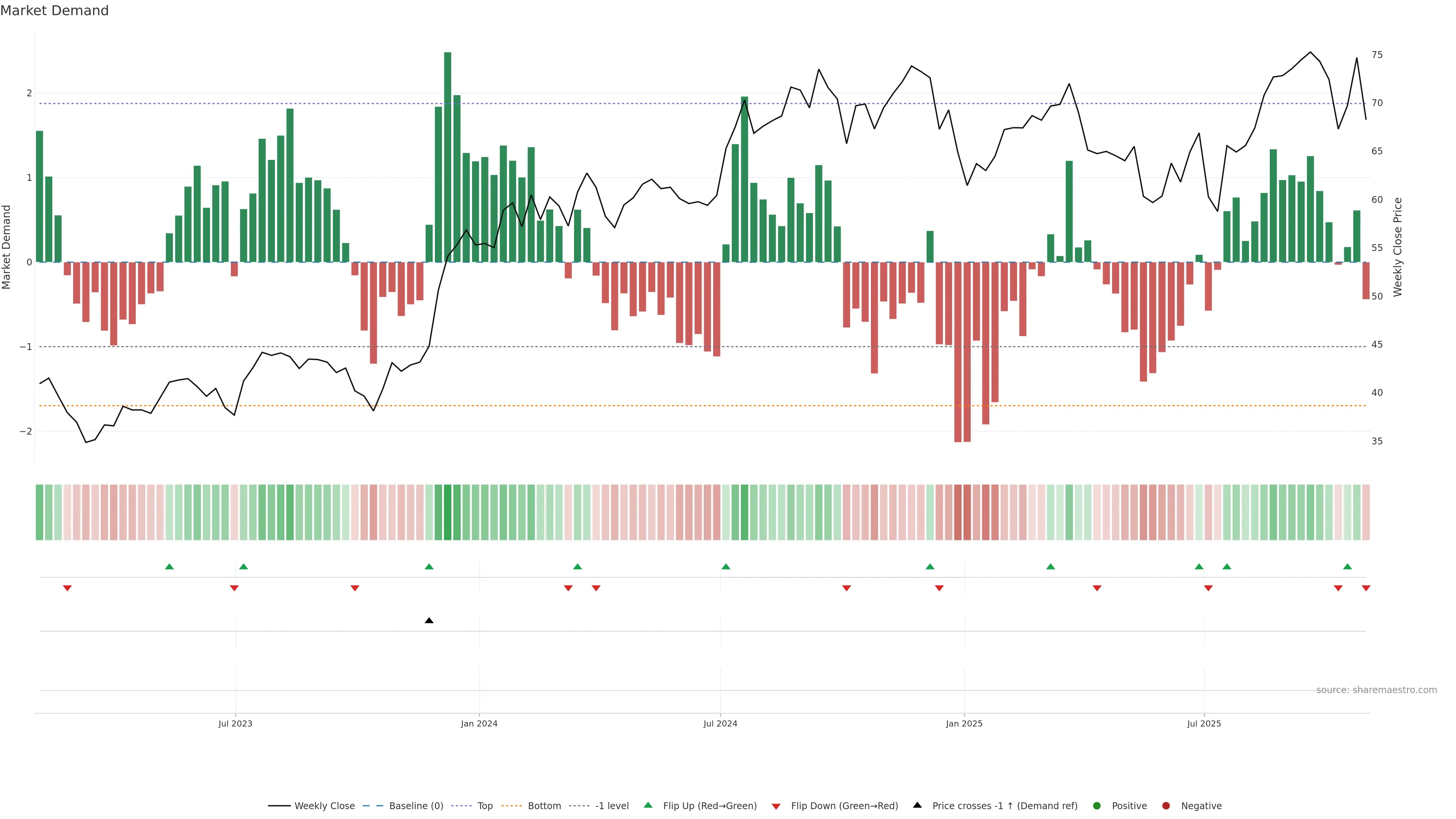Click the Market Demand chart title

54,11
